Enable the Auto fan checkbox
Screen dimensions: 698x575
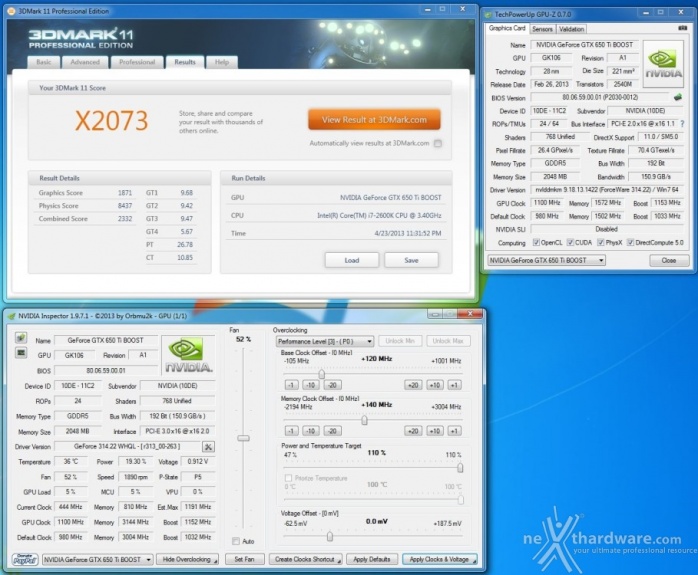coord(236,541)
